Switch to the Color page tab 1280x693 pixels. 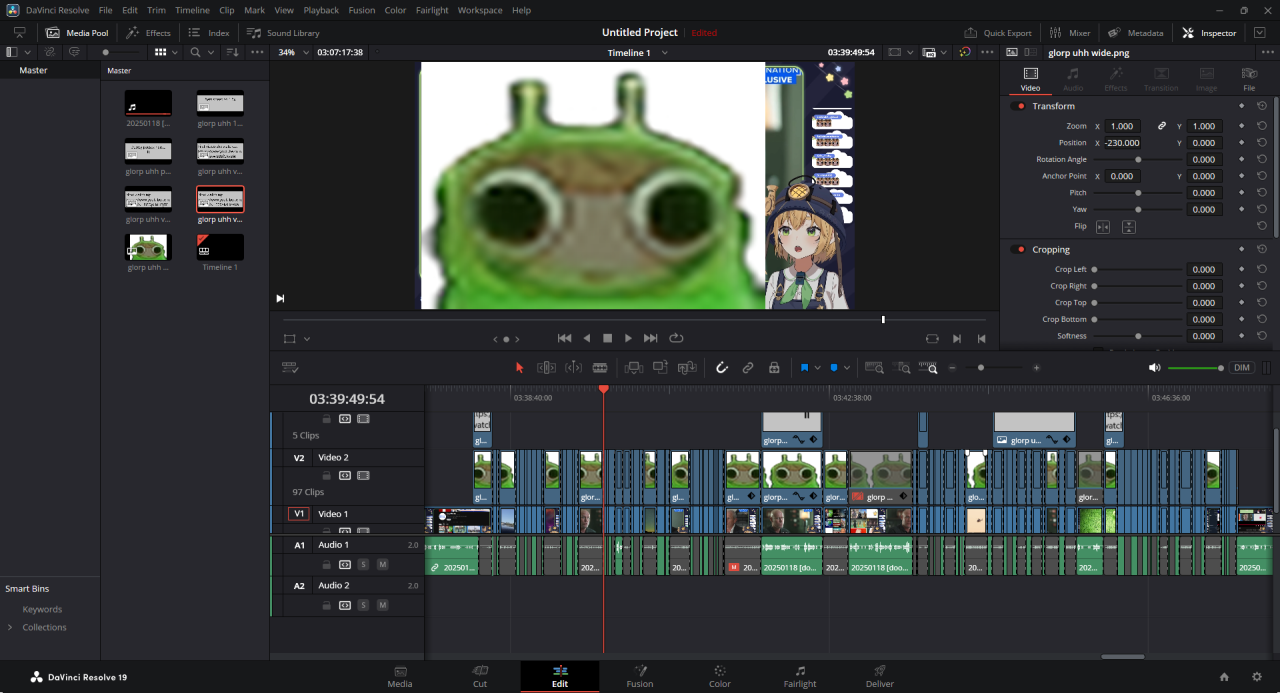tap(719, 676)
